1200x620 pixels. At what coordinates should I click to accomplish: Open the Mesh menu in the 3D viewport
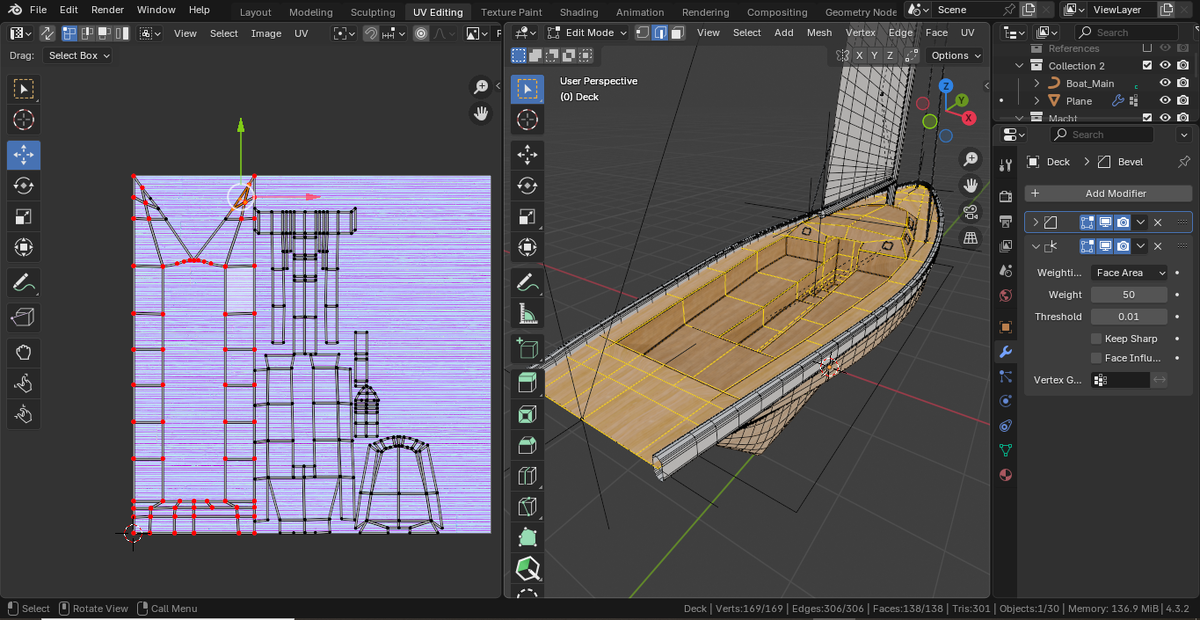tap(819, 32)
